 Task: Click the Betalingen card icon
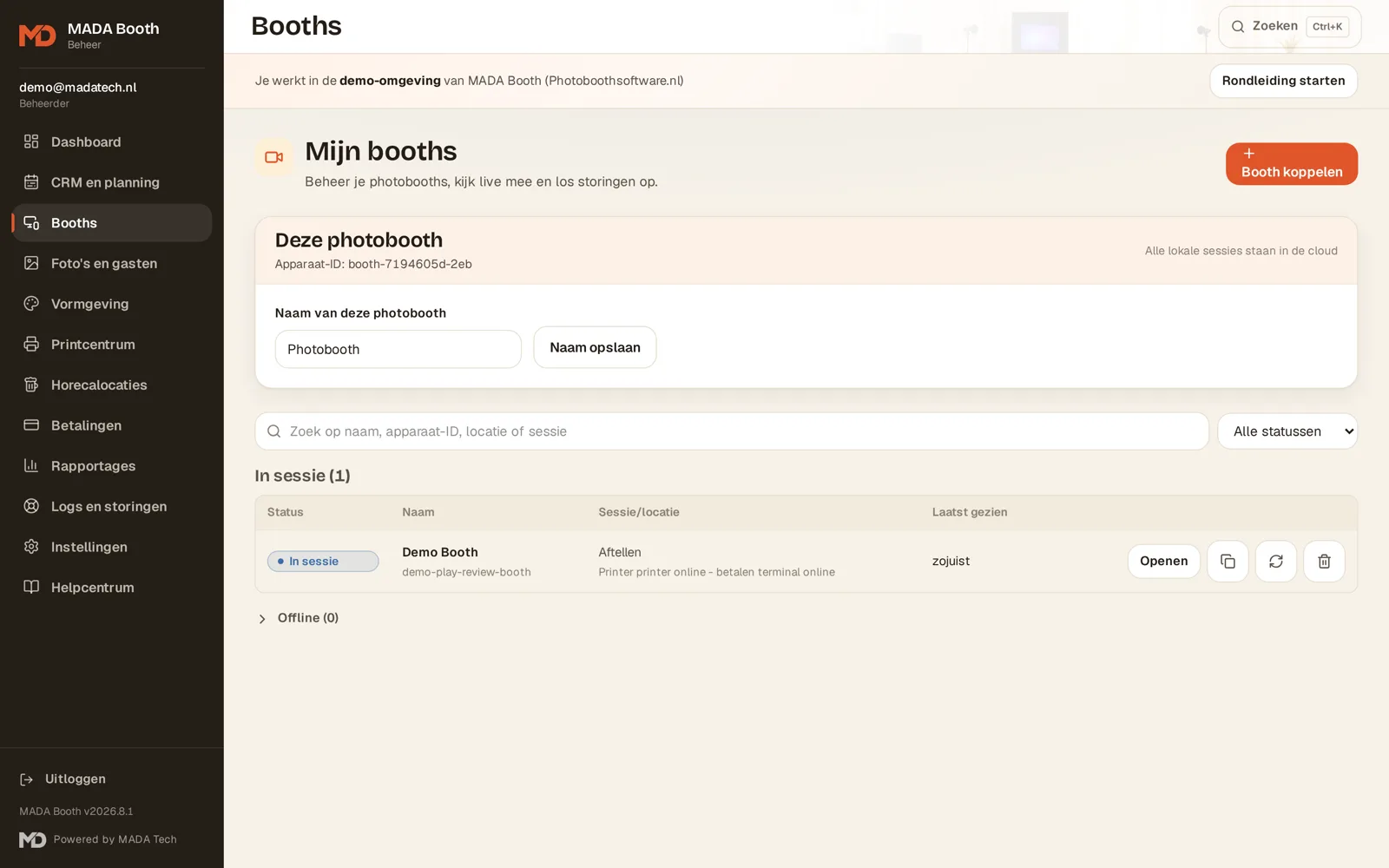pyautogui.click(x=31, y=425)
